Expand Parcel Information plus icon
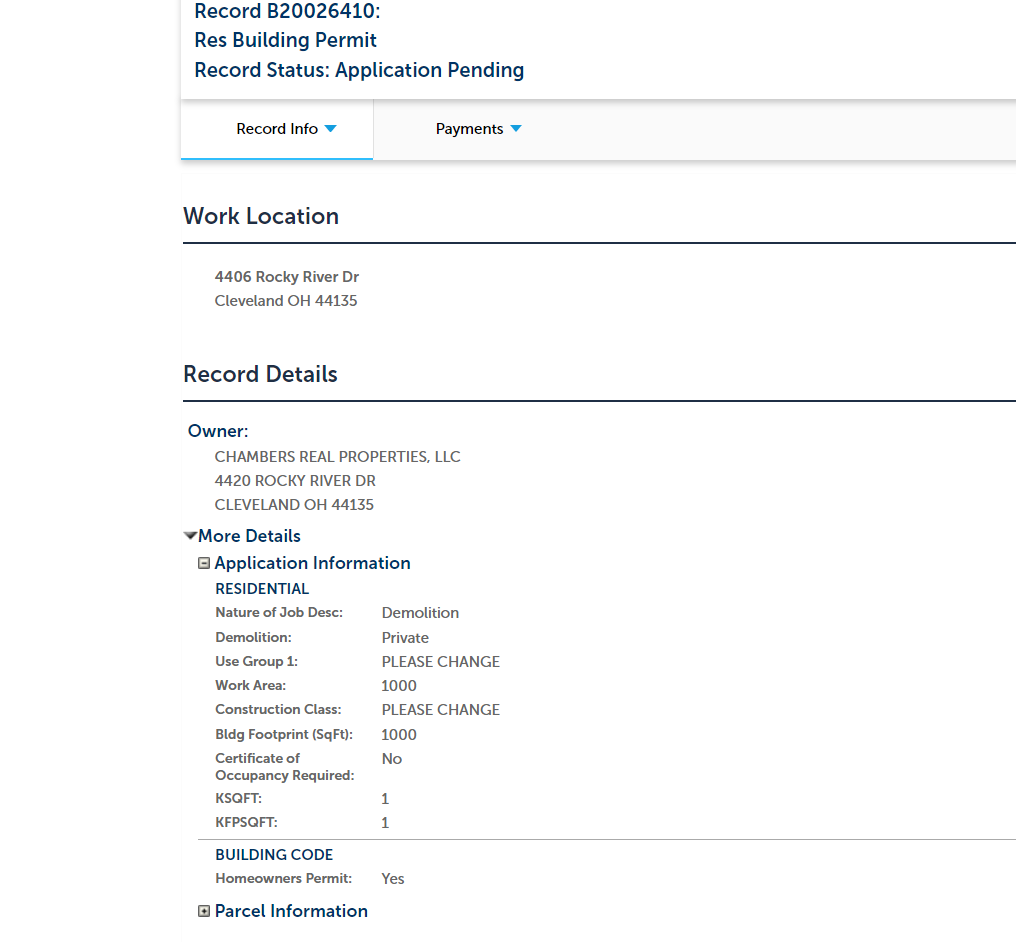 coord(204,911)
